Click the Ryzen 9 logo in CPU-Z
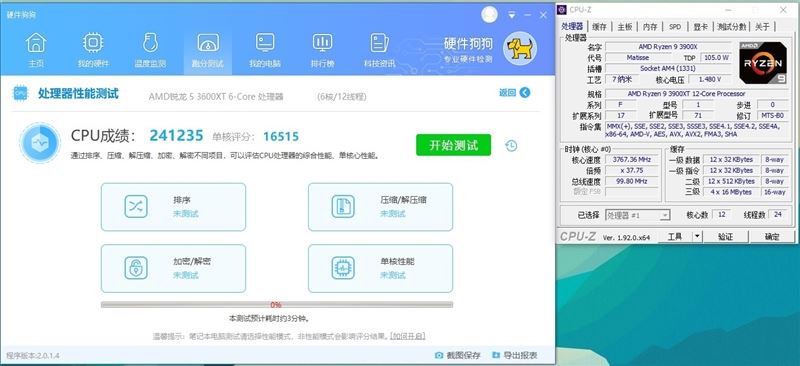Screen dimensions: 800x366 [762, 63]
